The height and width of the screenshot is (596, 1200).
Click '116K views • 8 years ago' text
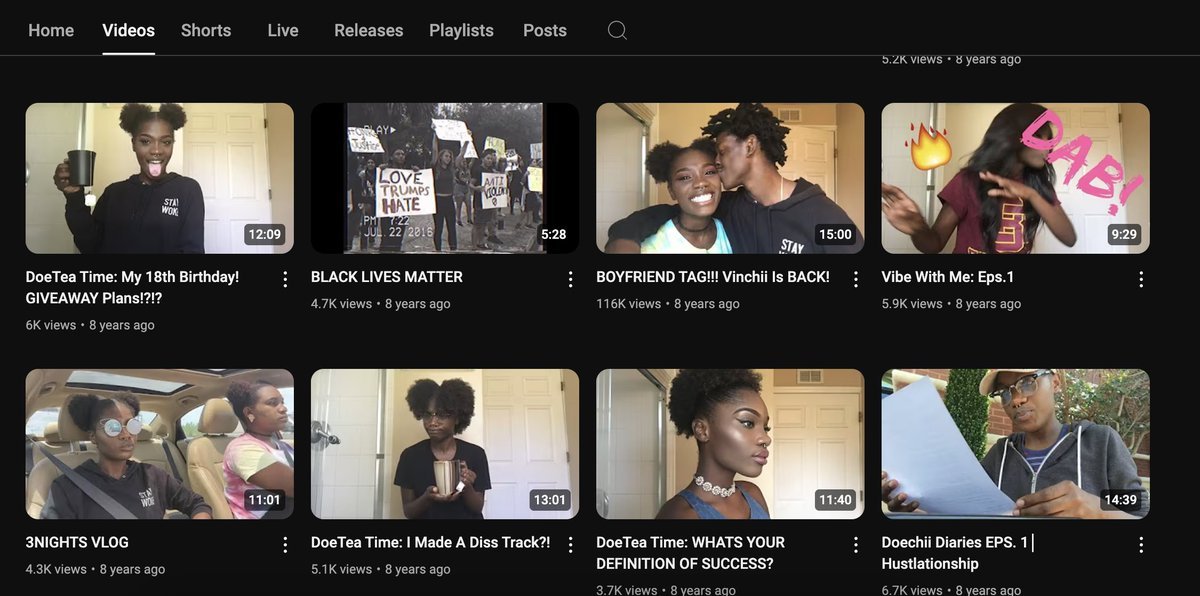[x=668, y=304]
